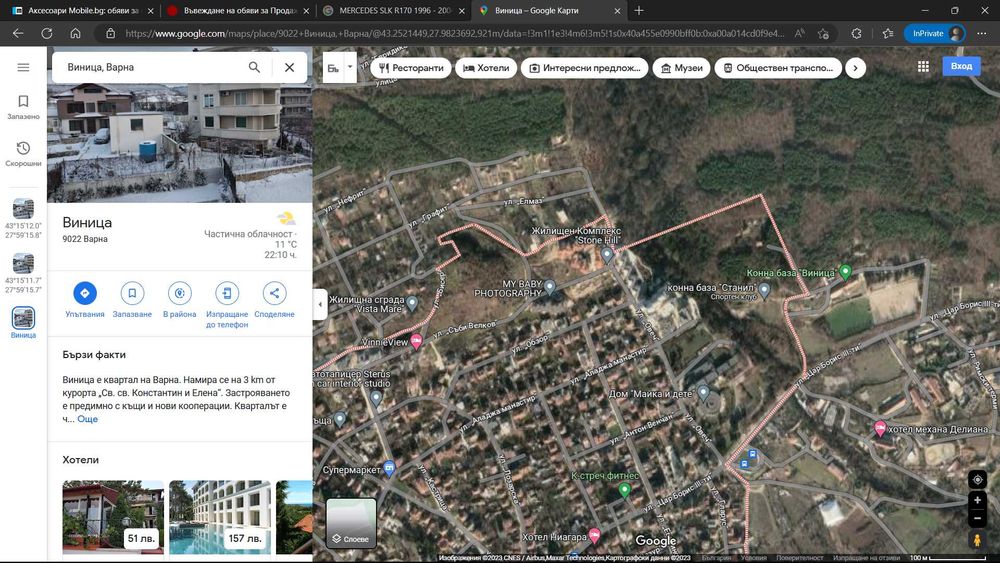Click the search magnifier icon
This screenshot has height=563, width=1000.
coord(254,67)
